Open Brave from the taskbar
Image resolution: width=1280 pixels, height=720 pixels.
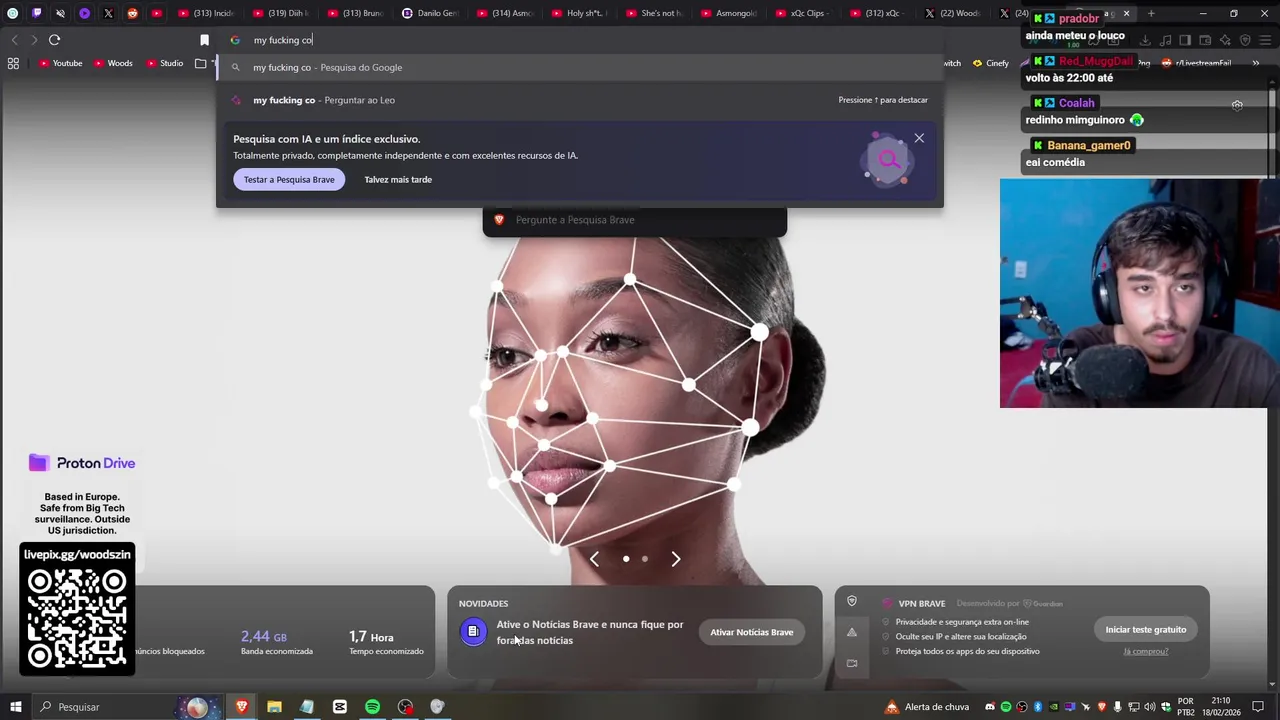[x=241, y=707]
